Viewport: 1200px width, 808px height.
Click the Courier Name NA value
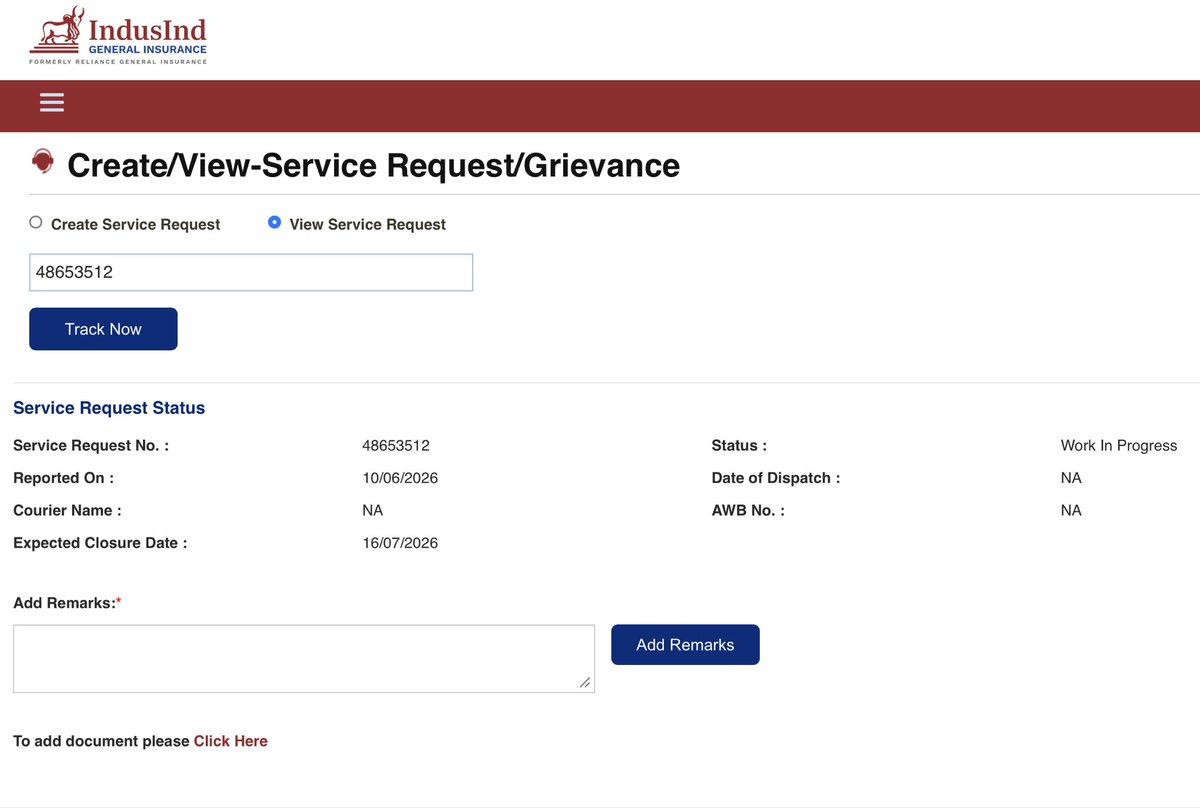[372, 510]
